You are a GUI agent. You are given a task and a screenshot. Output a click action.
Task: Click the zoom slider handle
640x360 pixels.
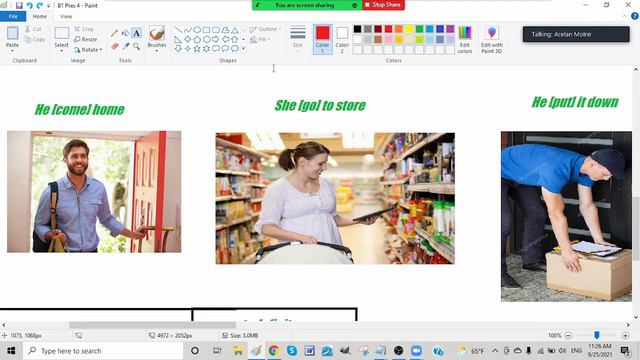(x=597, y=335)
